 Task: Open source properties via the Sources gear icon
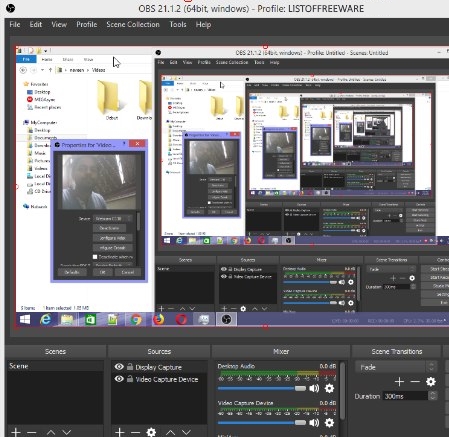click(151, 432)
